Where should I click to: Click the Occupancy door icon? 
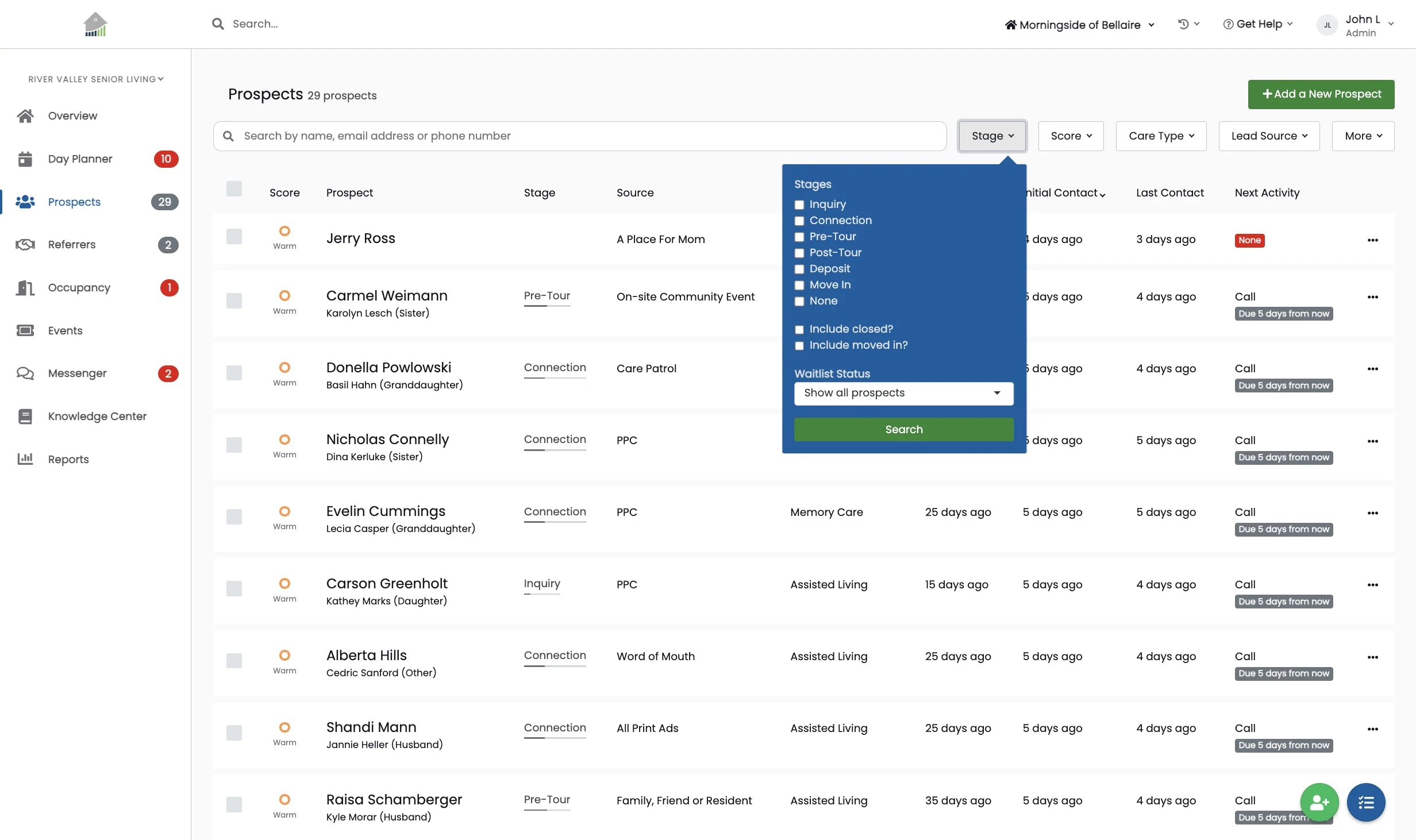tap(25, 287)
